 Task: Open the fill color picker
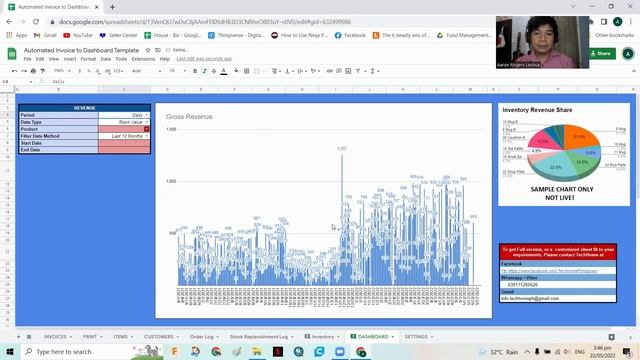click(237, 71)
